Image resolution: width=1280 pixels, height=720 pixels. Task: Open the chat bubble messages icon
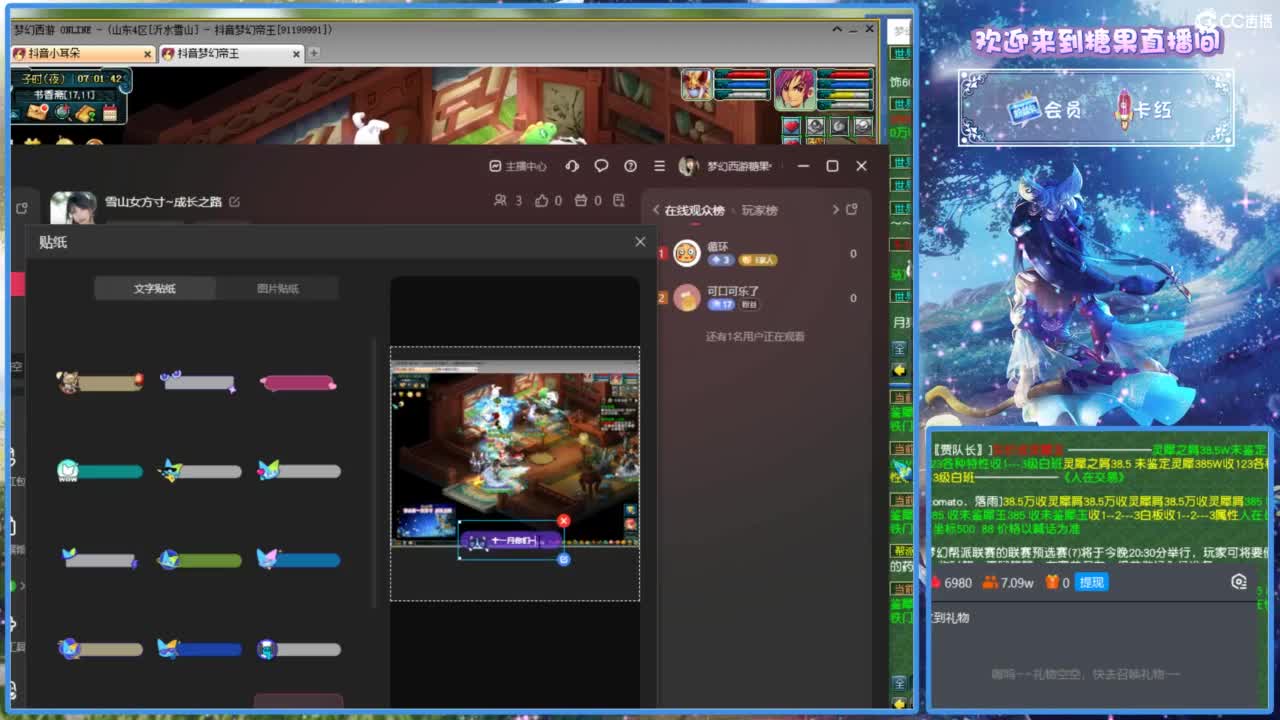tap(601, 166)
